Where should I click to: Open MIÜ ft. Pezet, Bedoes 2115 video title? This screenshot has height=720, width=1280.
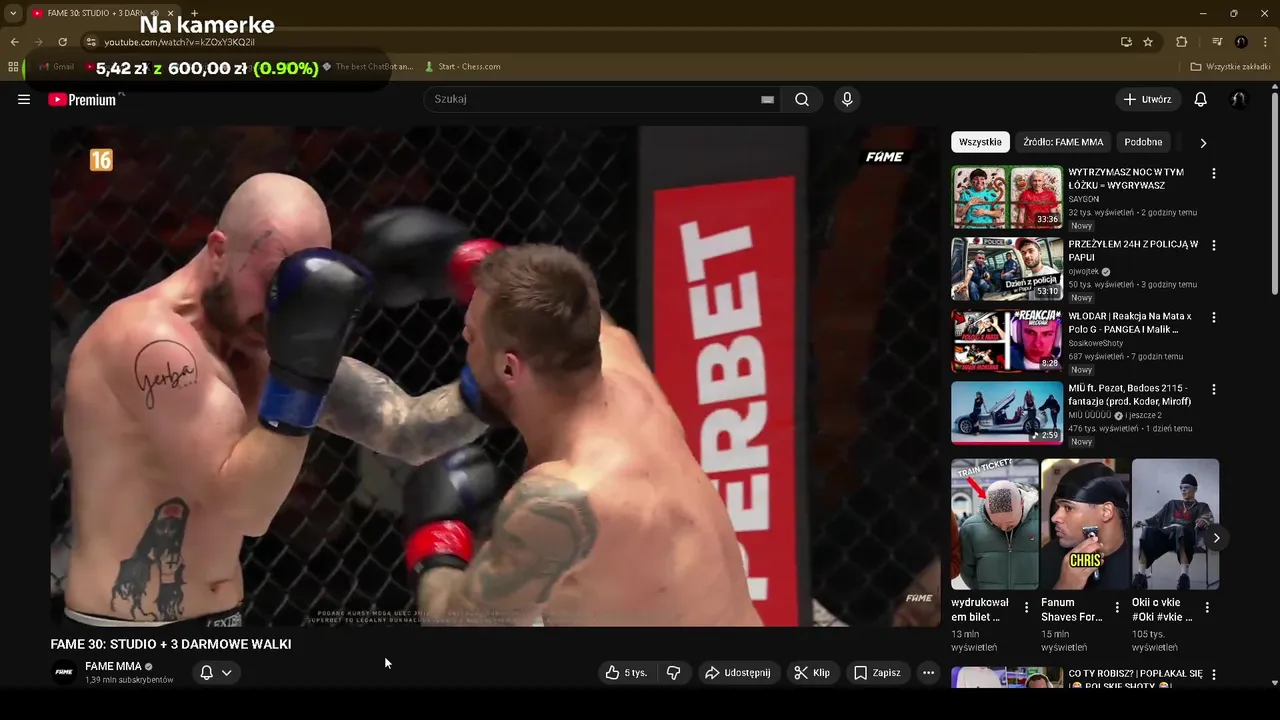coord(1129,394)
